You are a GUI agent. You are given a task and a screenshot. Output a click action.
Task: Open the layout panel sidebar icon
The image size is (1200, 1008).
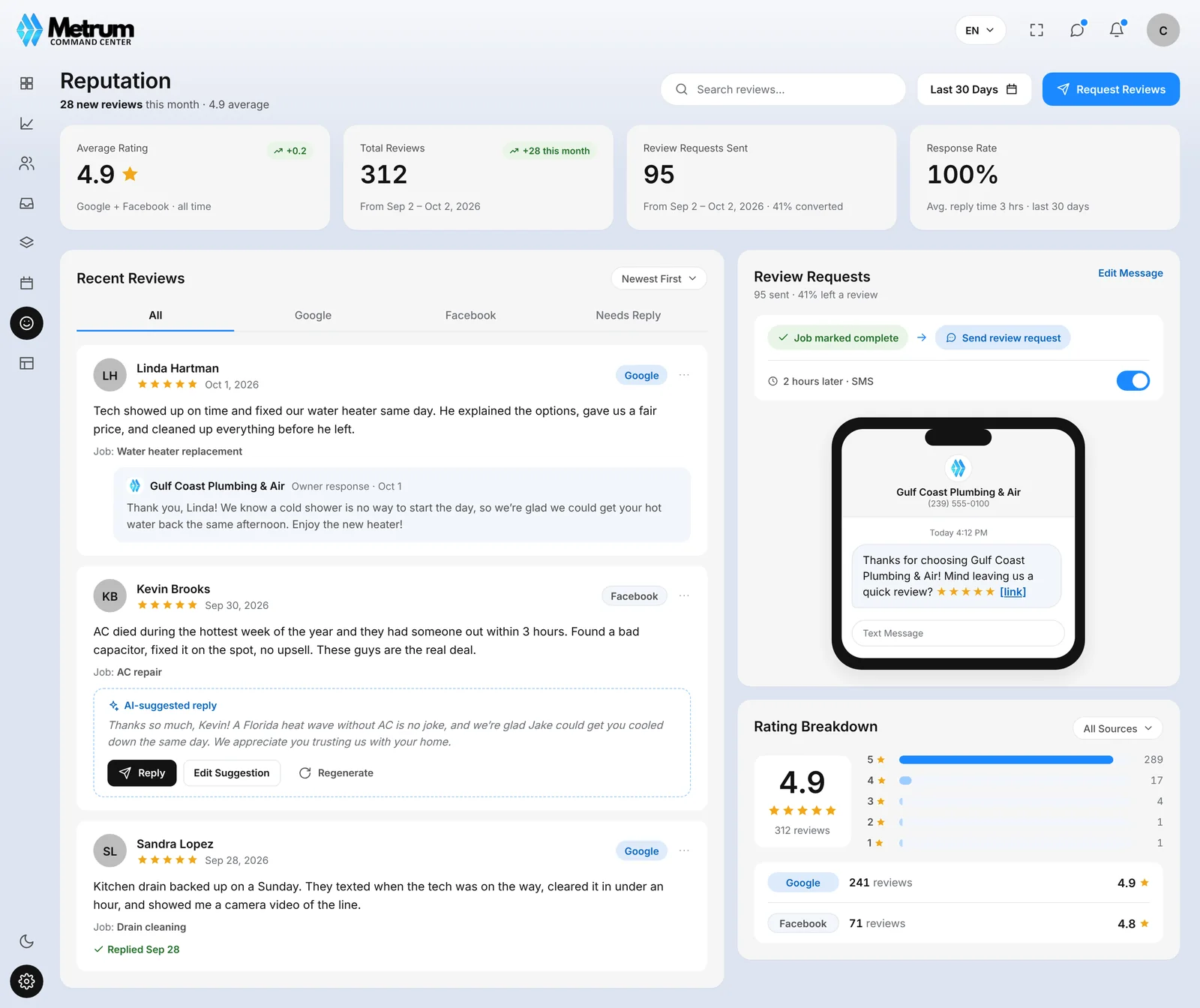pos(26,363)
